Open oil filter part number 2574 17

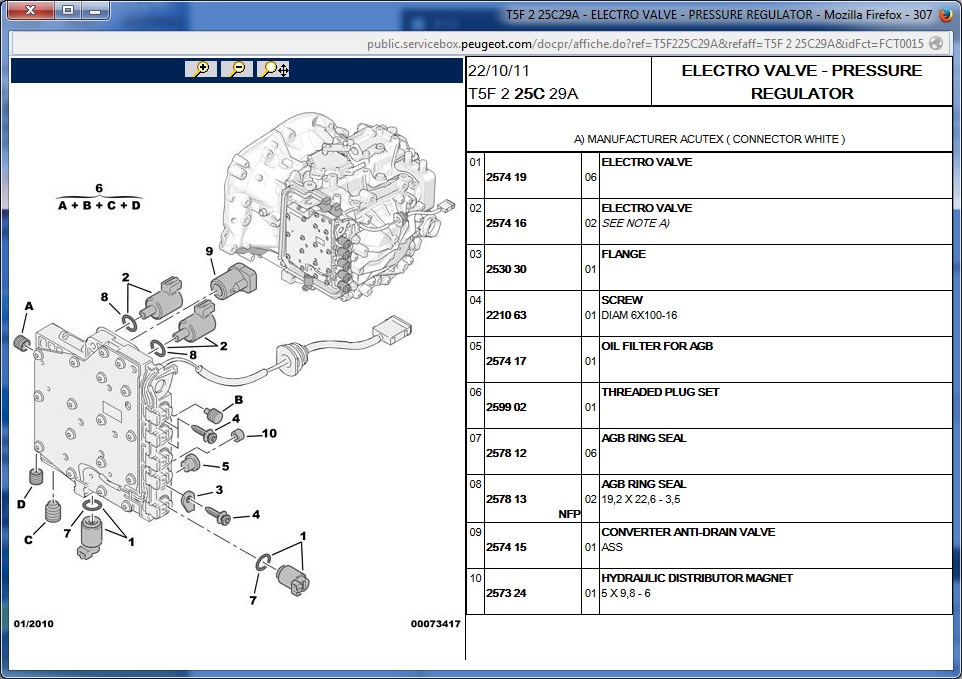tap(506, 361)
